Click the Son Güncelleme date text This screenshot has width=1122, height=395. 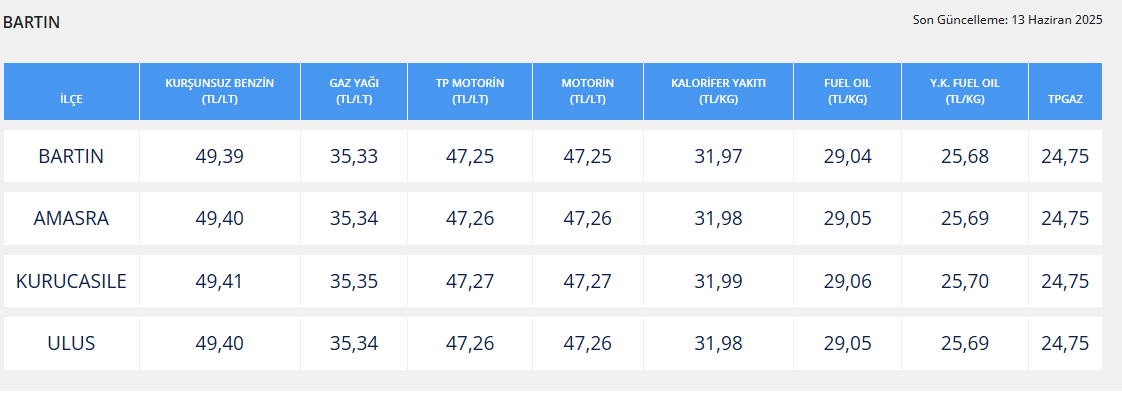(1008, 20)
